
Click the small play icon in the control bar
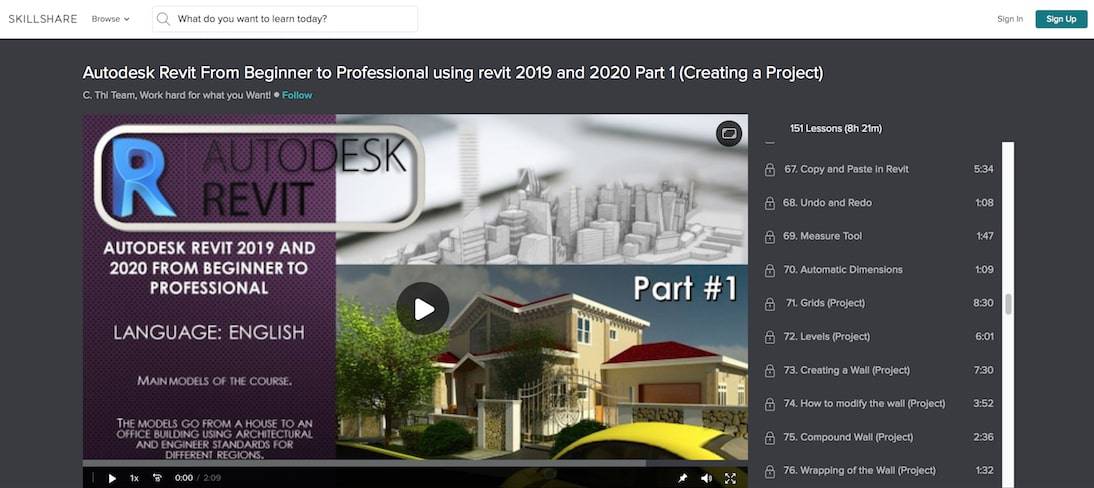click(112, 478)
